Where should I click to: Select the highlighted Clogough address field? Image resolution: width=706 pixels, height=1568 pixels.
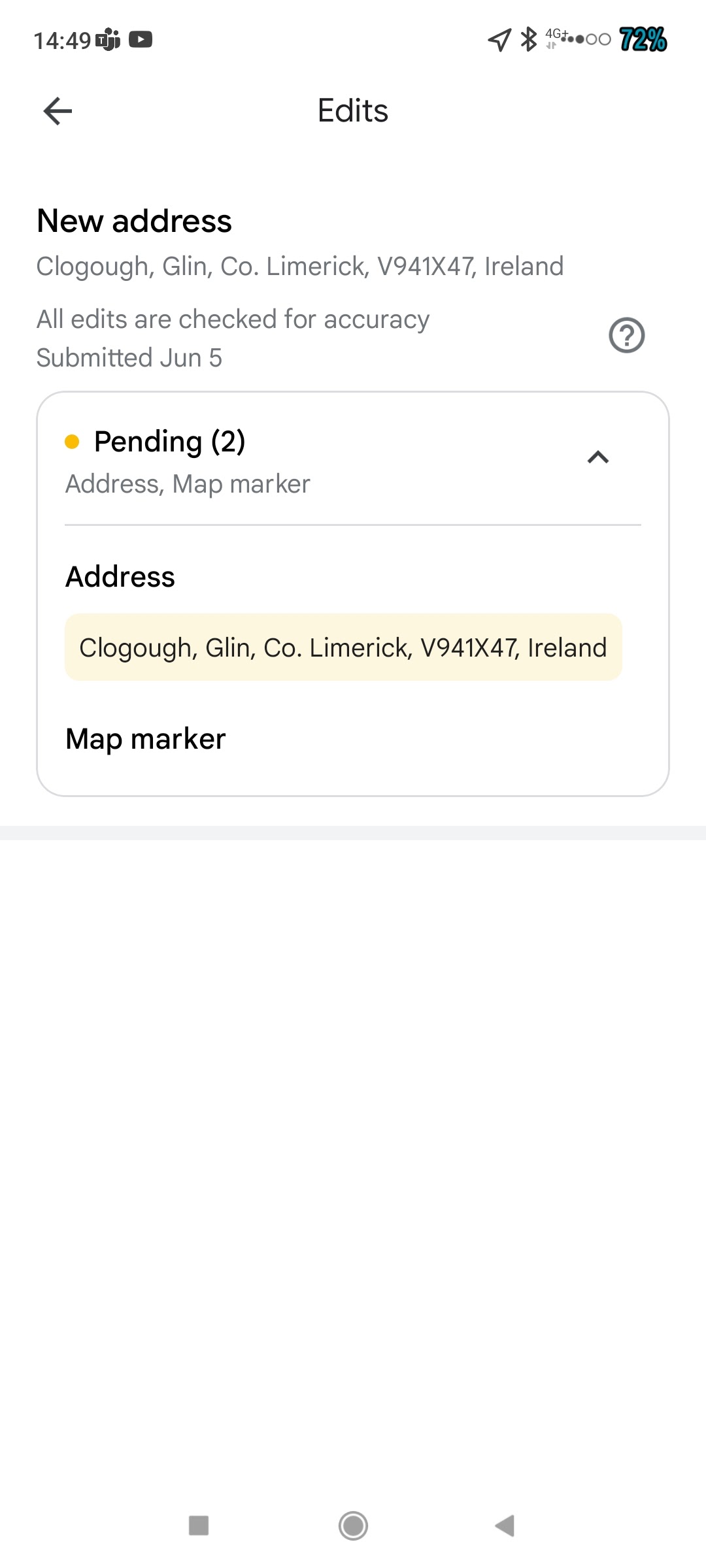coord(343,647)
